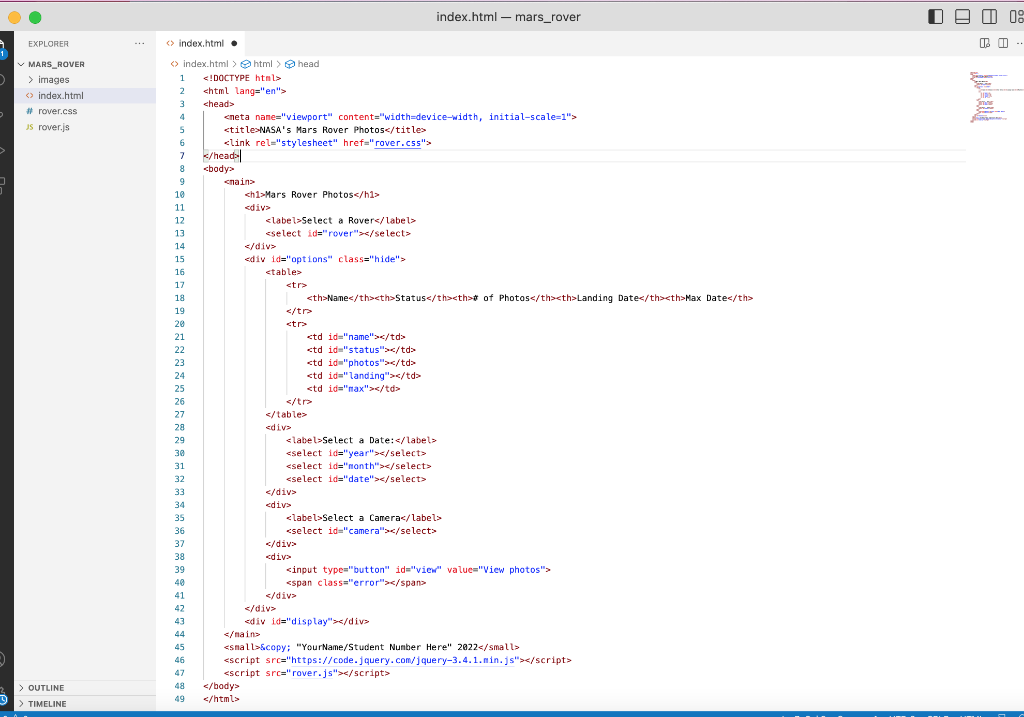Open Run and Debug view

3,150
